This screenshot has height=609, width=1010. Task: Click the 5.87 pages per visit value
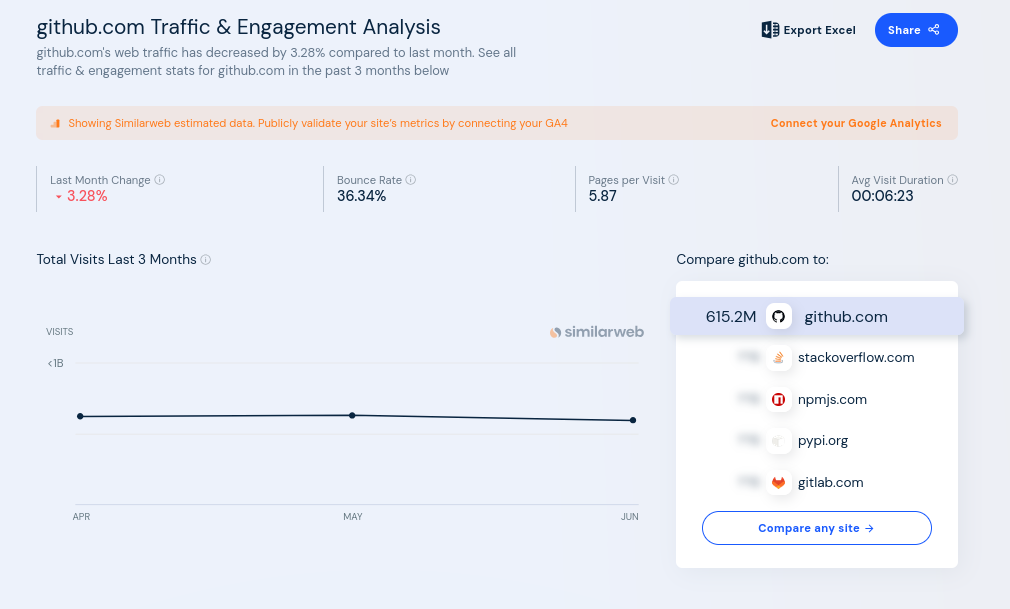[x=602, y=196]
